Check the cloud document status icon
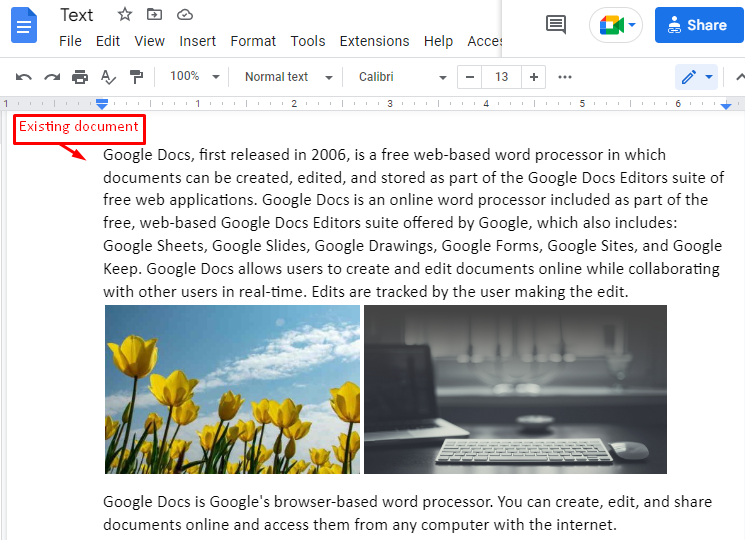This screenshot has height=540, width=745. [184, 15]
